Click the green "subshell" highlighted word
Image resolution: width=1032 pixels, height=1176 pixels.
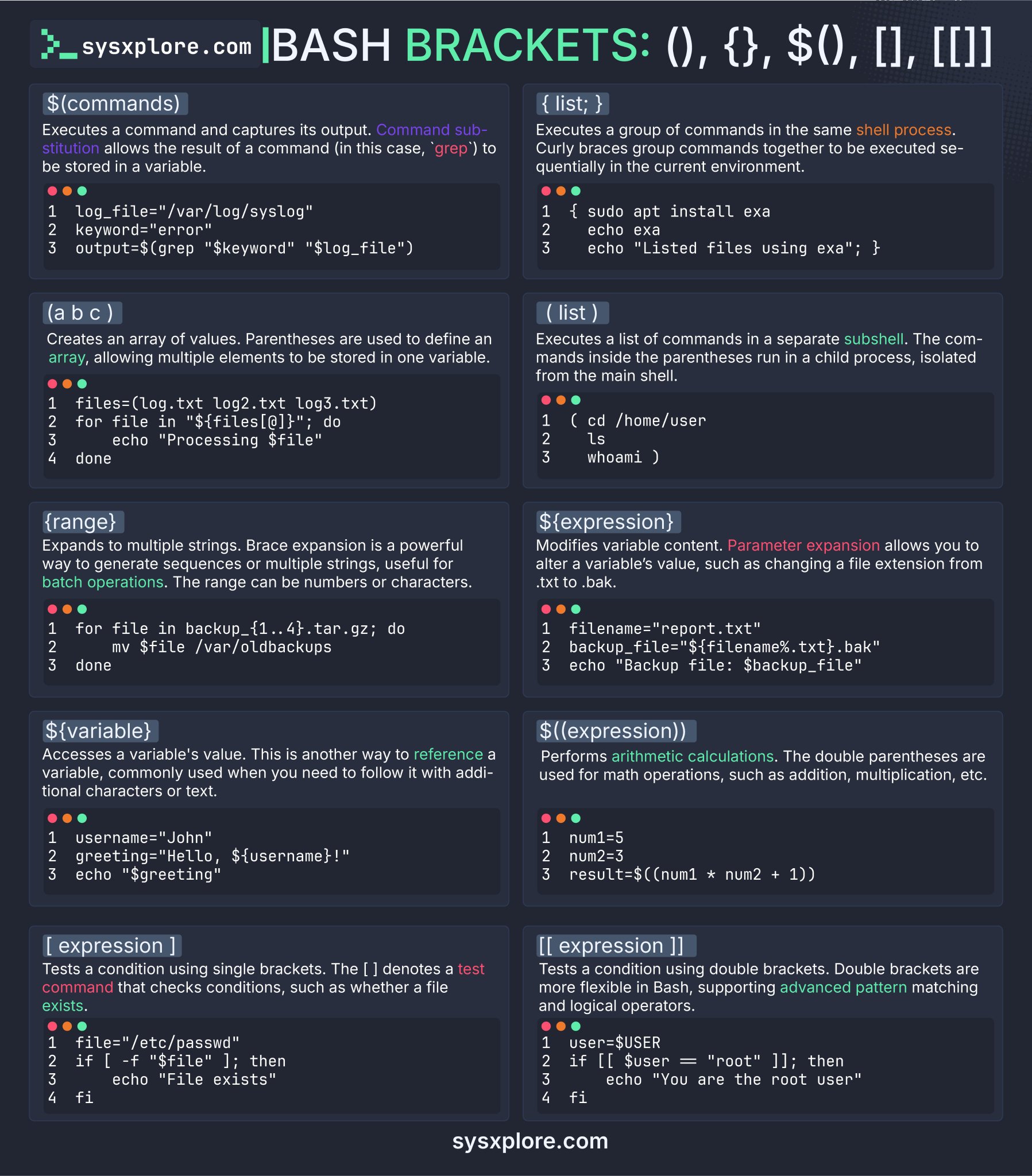pyautogui.click(x=873, y=339)
